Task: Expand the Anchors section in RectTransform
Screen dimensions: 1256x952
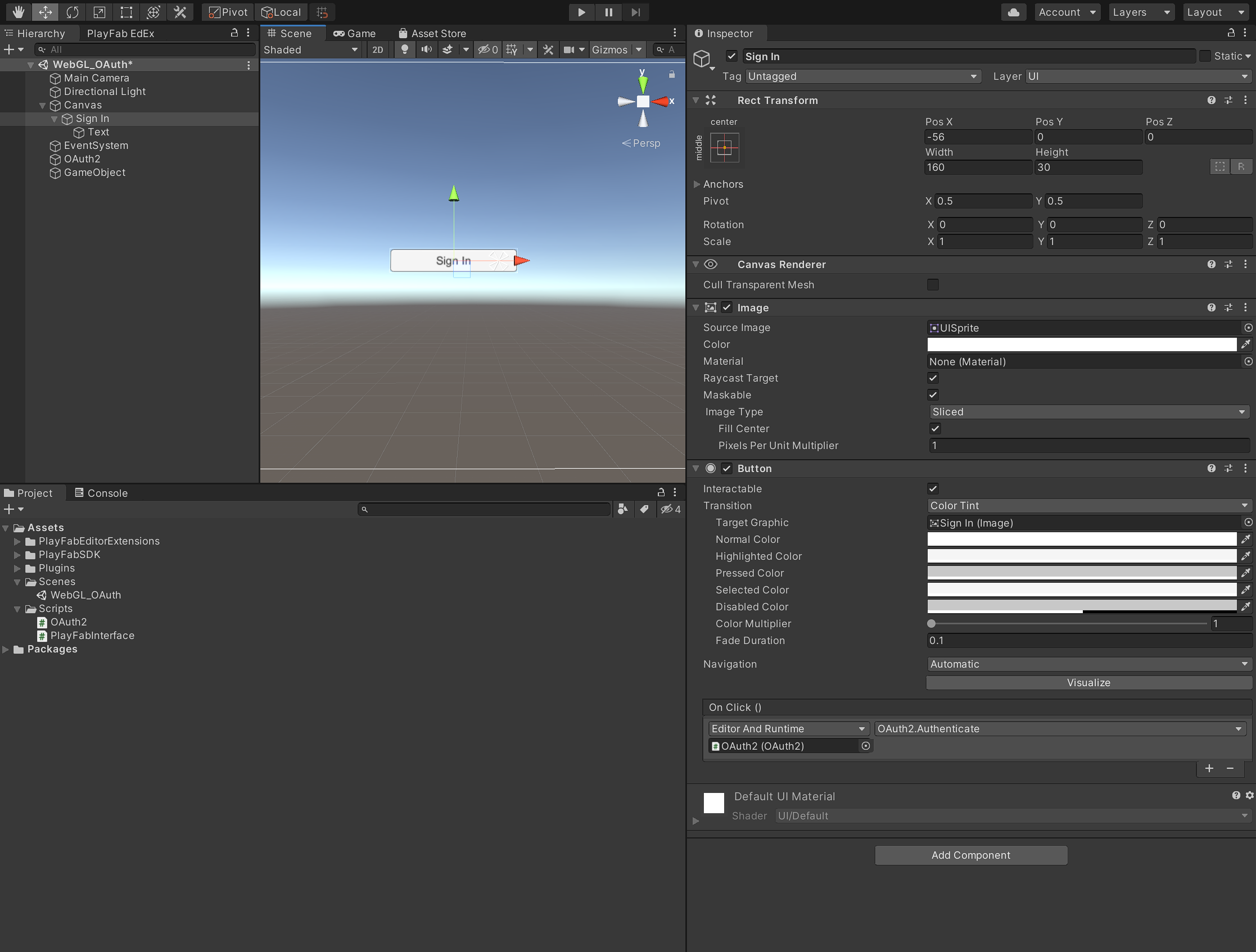Action: (699, 184)
